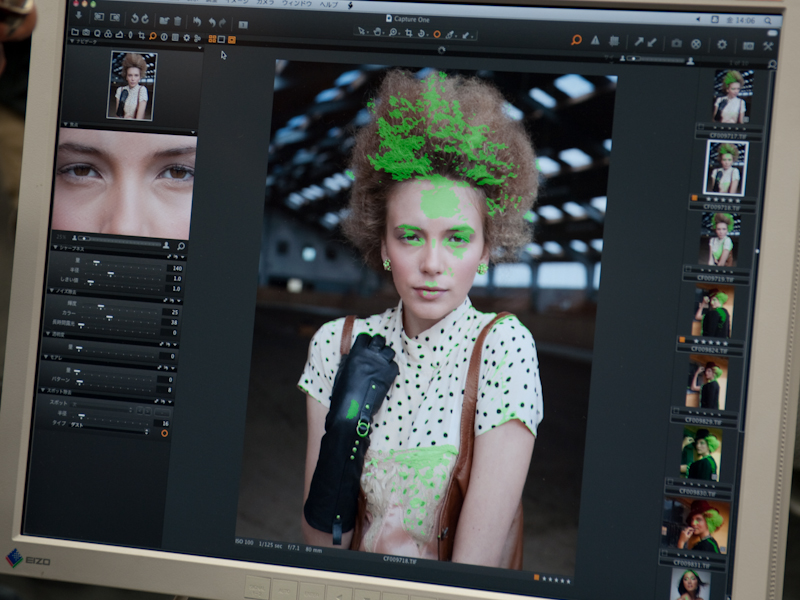
Task: Toggle the exposure warning triangle icon
Action: (595, 40)
